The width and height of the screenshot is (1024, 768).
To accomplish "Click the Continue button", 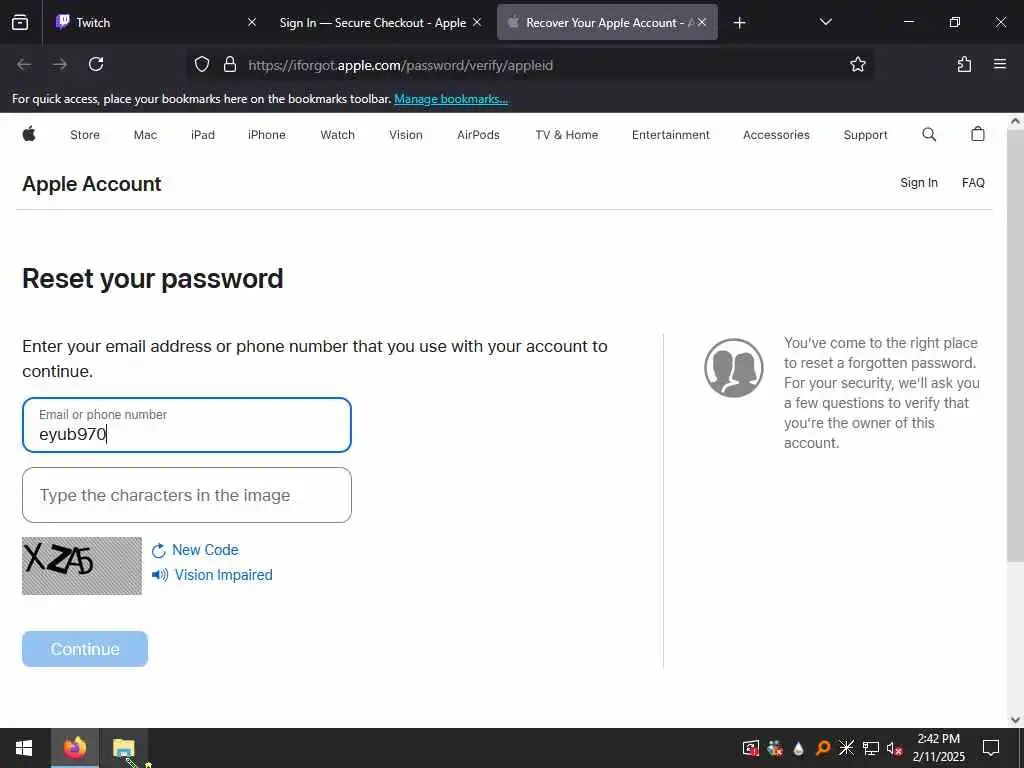I will 85,649.
